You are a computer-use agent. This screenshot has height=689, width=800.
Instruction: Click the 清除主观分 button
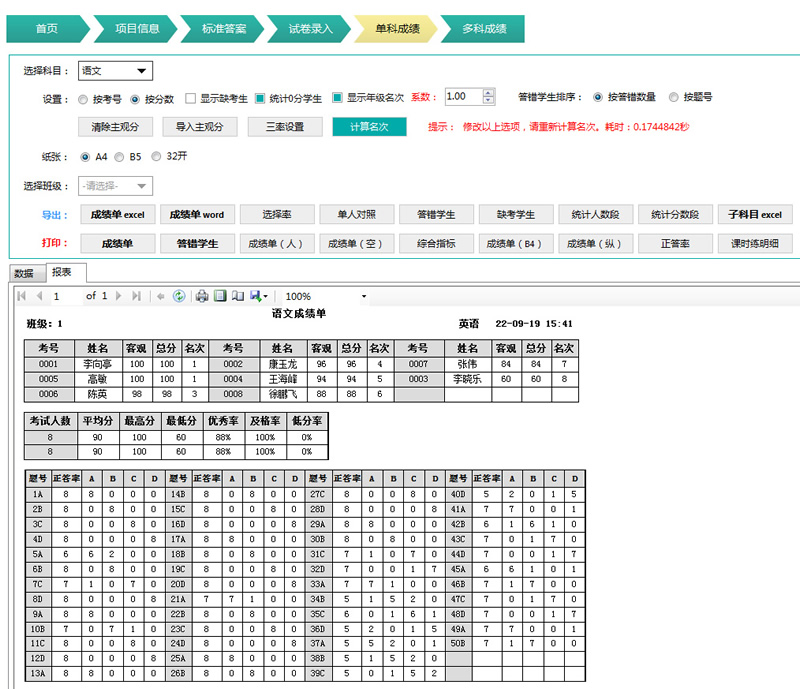[x=115, y=127]
